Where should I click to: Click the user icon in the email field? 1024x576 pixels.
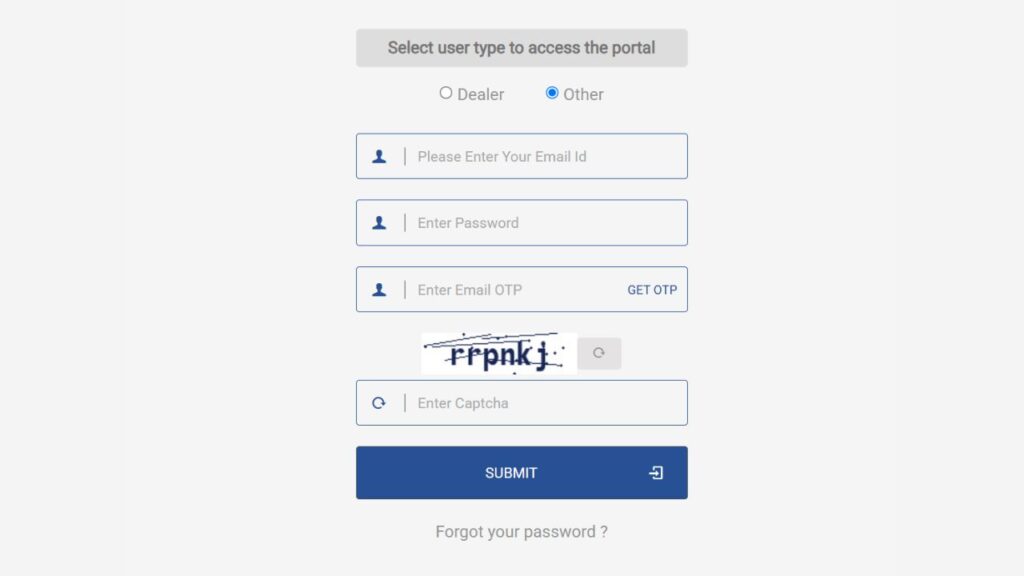(x=379, y=157)
